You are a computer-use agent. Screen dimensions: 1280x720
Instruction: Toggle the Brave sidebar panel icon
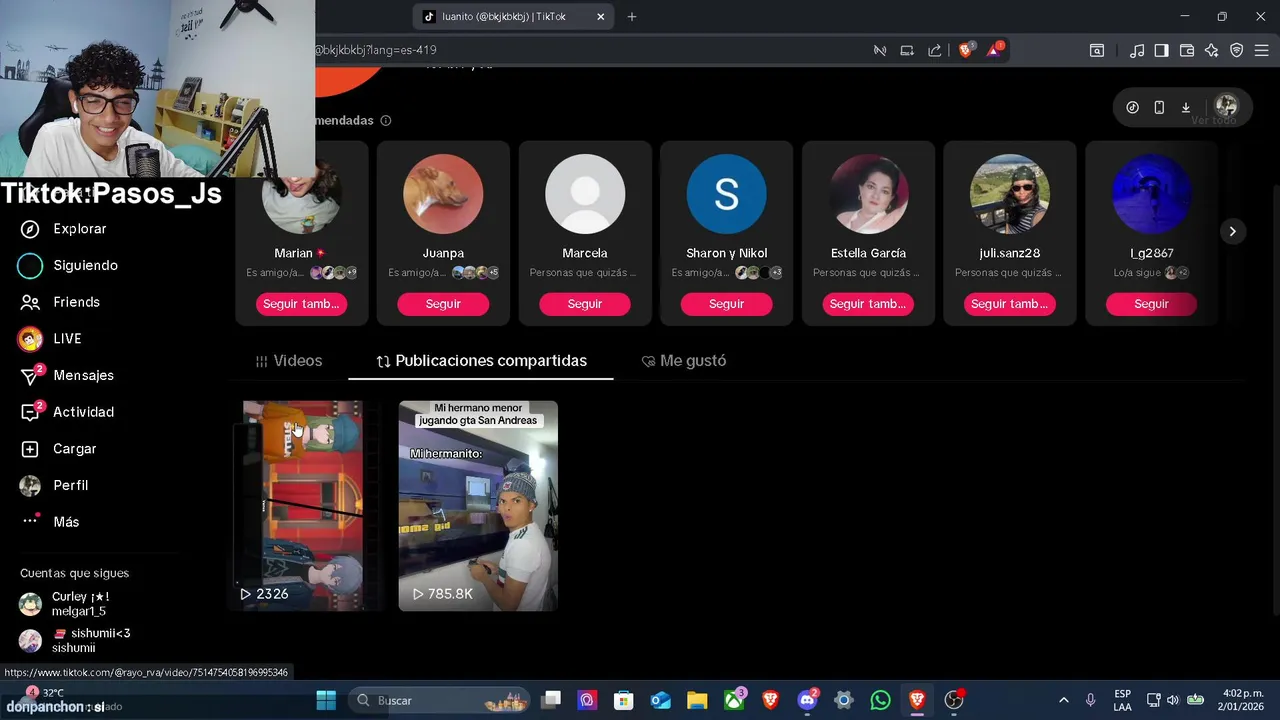[1161, 50]
